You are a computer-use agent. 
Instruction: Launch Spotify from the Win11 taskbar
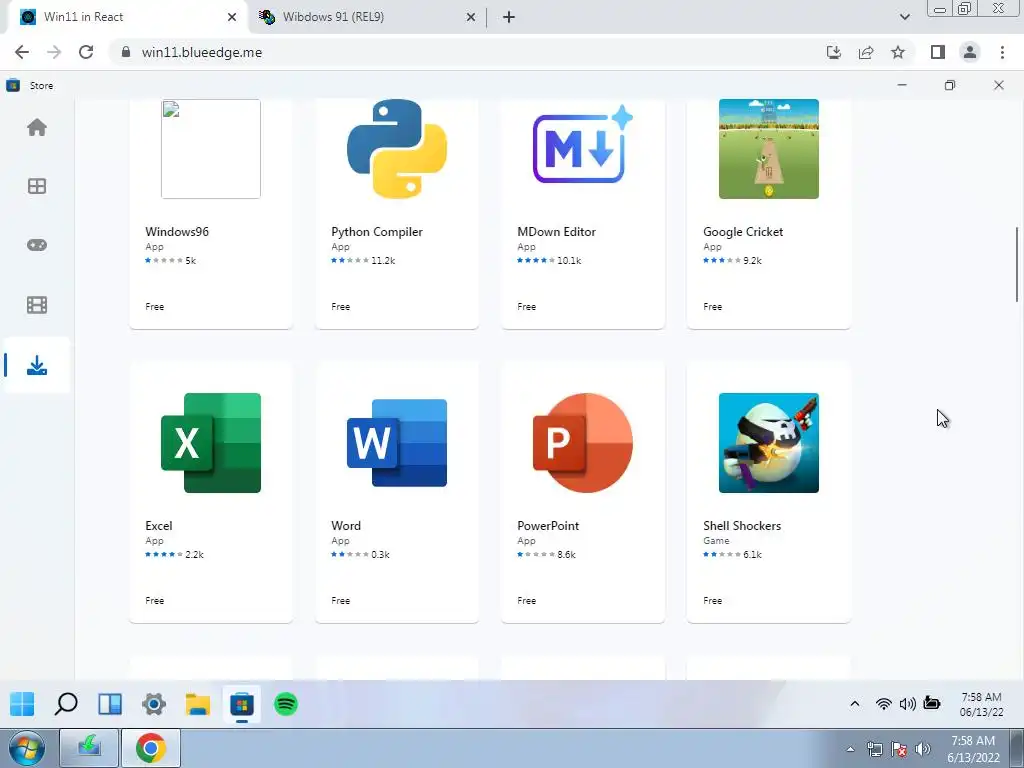click(286, 704)
